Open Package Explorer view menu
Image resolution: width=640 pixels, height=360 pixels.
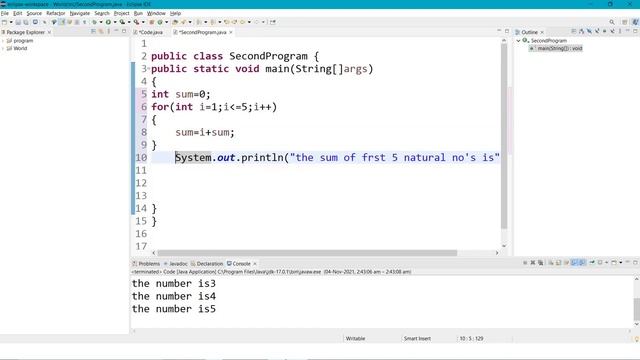[x=109, y=31]
